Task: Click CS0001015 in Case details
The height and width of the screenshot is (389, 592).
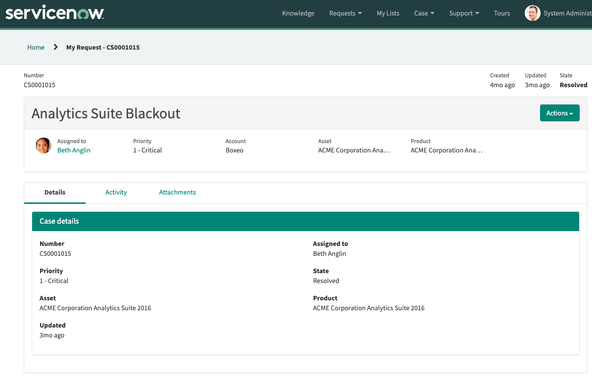Action: [55, 253]
